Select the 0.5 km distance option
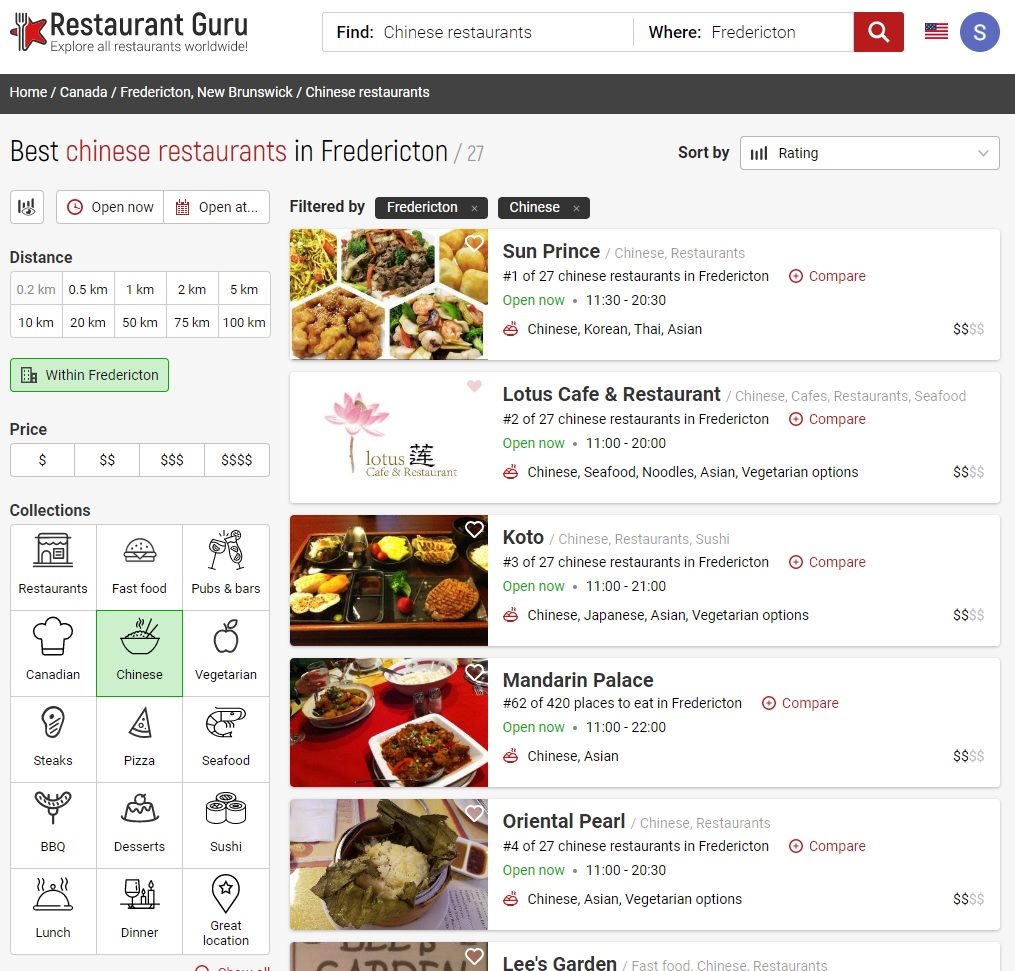Image resolution: width=1015 pixels, height=971 pixels. coord(88,289)
